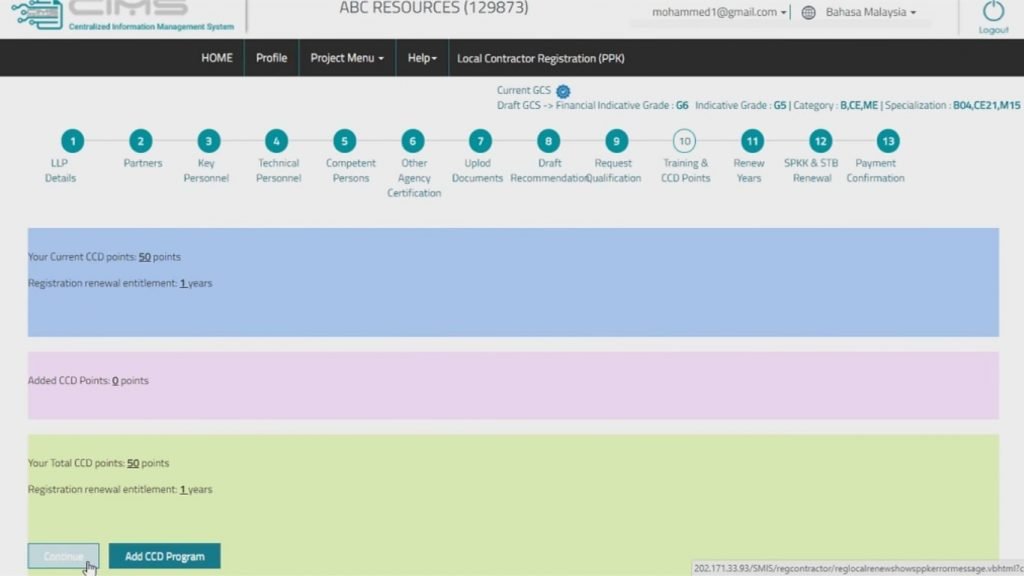The height and width of the screenshot is (576, 1024).
Task: Expand the Help dropdown
Action: click(422, 58)
